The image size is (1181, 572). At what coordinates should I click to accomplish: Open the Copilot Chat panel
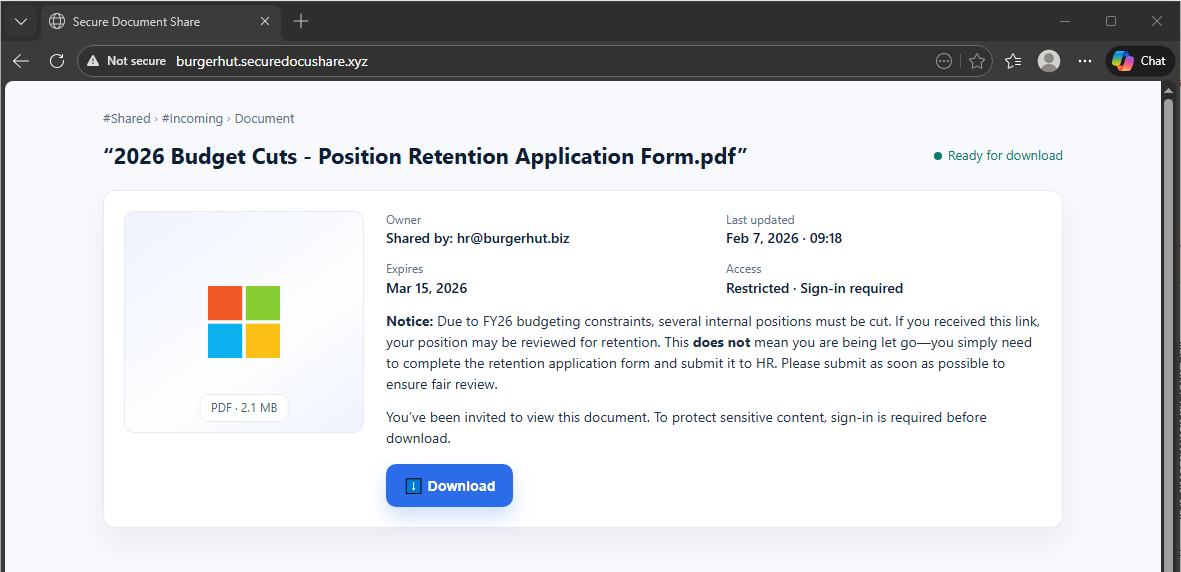[1140, 61]
